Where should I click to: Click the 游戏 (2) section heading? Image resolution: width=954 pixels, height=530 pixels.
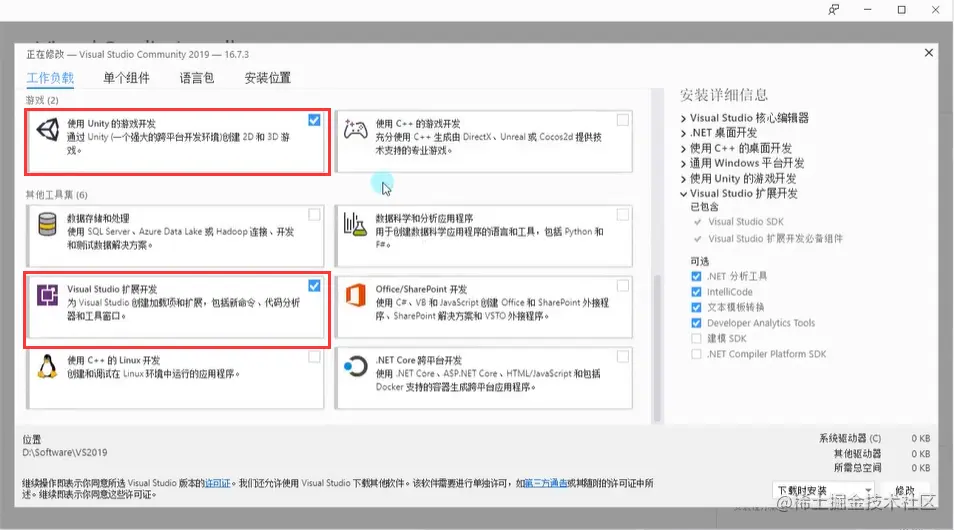click(x=42, y=100)
